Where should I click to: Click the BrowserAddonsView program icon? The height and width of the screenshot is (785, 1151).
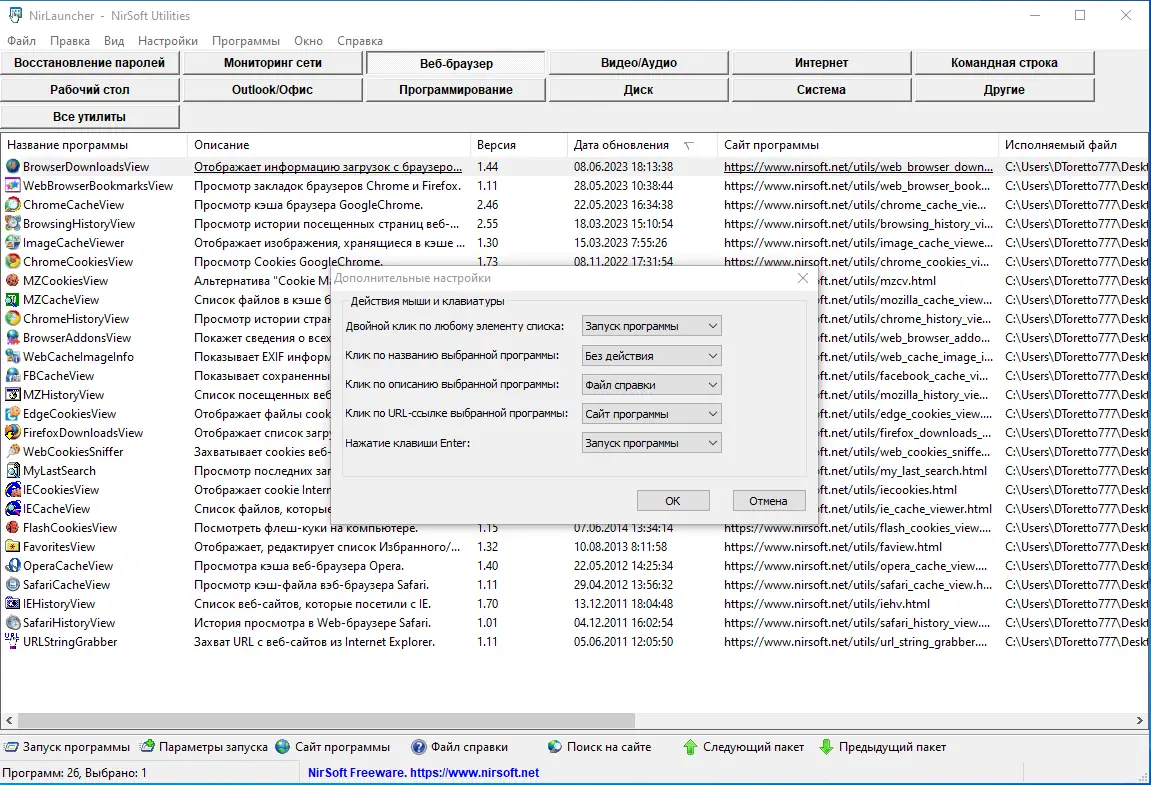coord(12,338)
